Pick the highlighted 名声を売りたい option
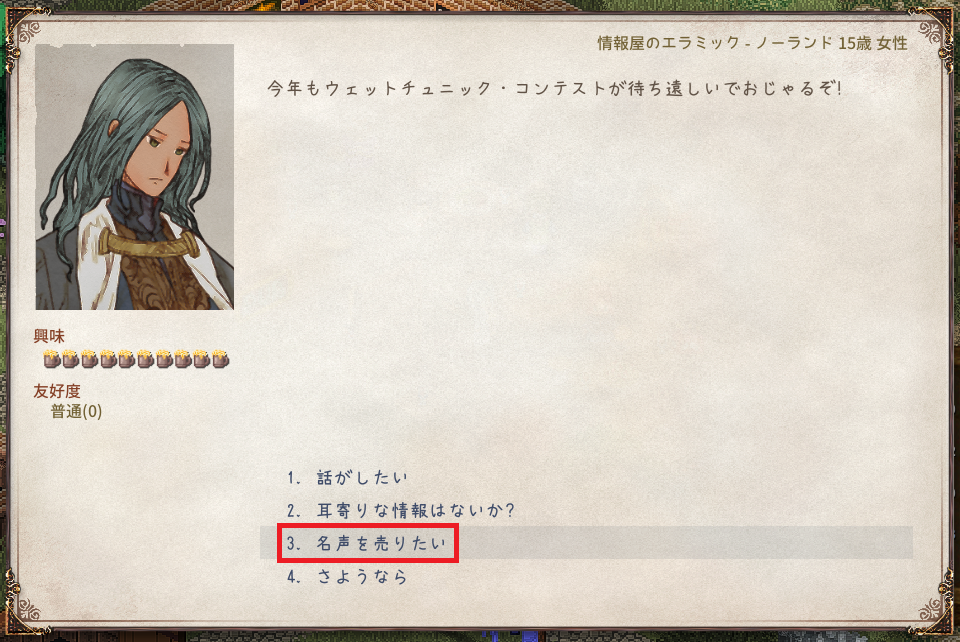The image size is (960, 642). point(586,543)
